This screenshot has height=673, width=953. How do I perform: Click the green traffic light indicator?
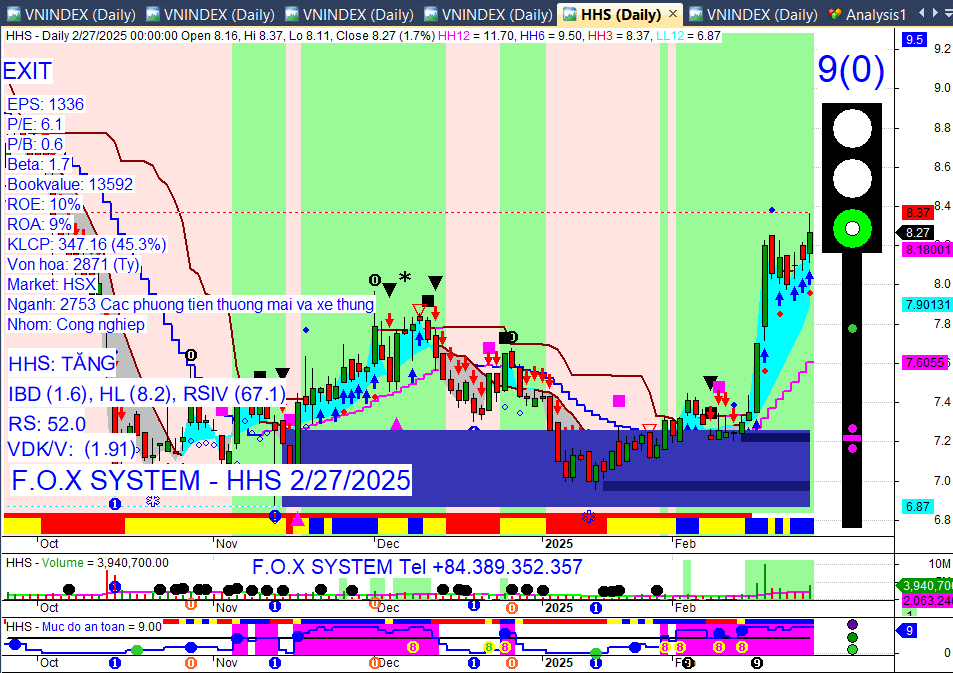pyautogui.click(x=852, y=229)
